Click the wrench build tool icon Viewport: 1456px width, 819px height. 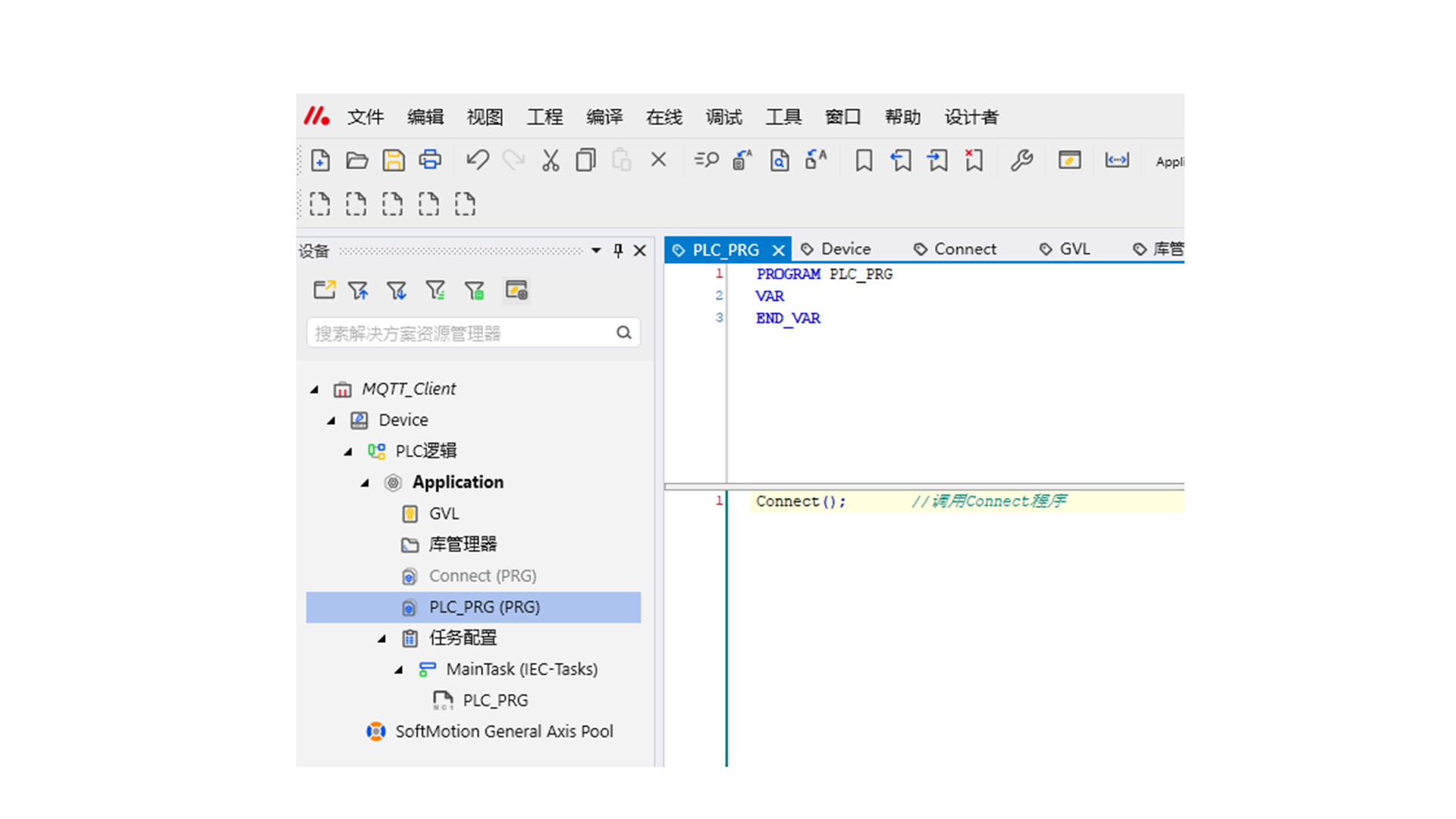pyautogui.click(x=1021, y=160)
